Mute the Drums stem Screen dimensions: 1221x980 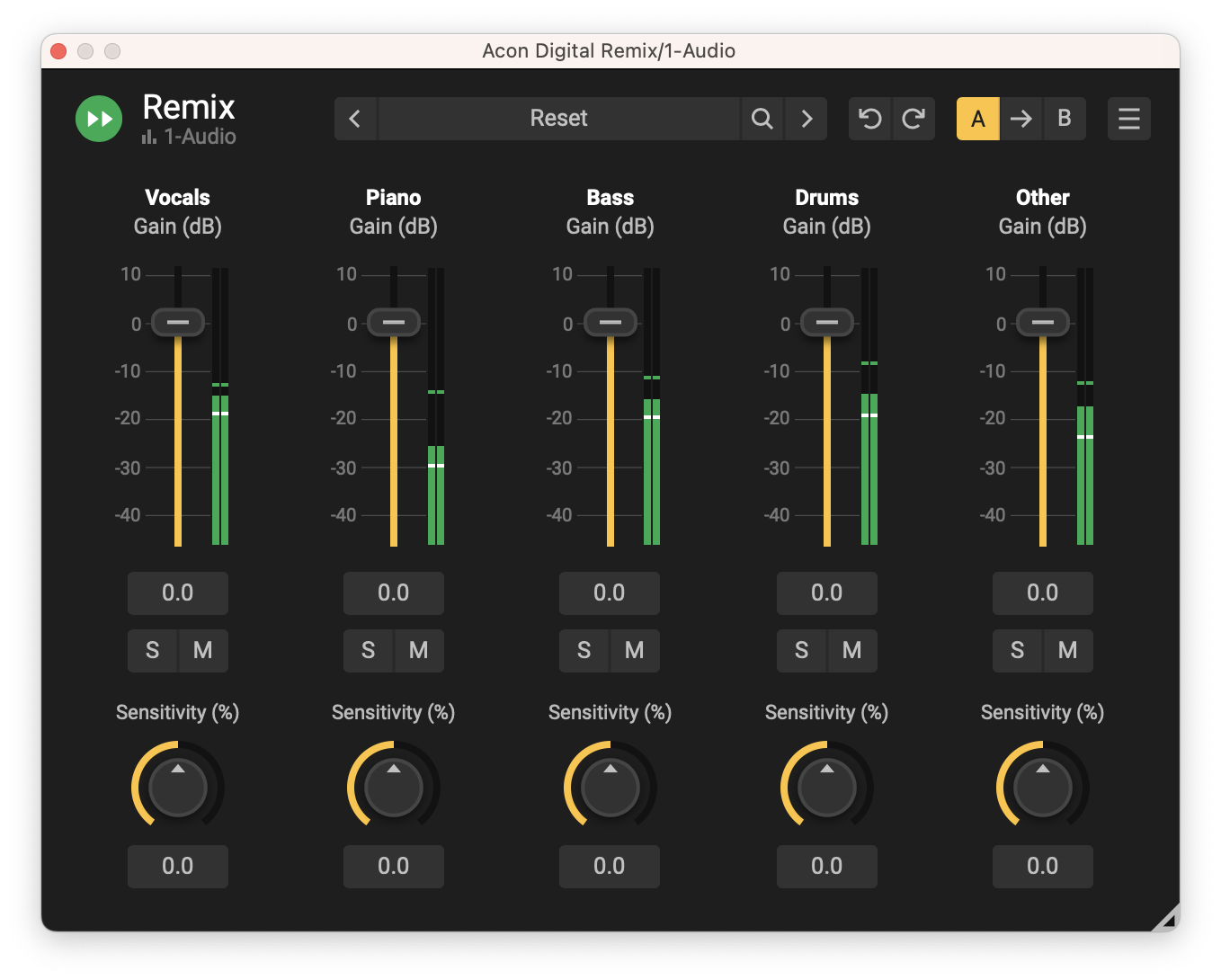click(x=852, y=650)
